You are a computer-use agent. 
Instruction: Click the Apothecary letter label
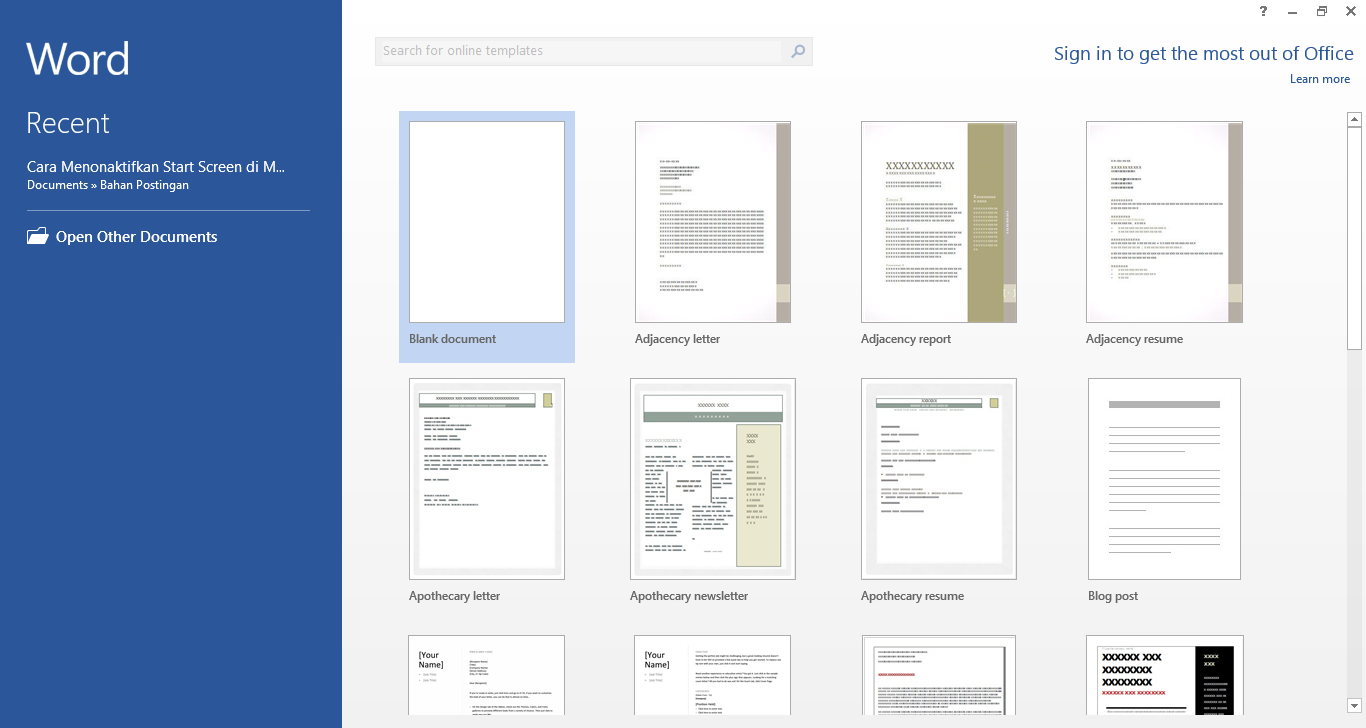coord(454,596)
